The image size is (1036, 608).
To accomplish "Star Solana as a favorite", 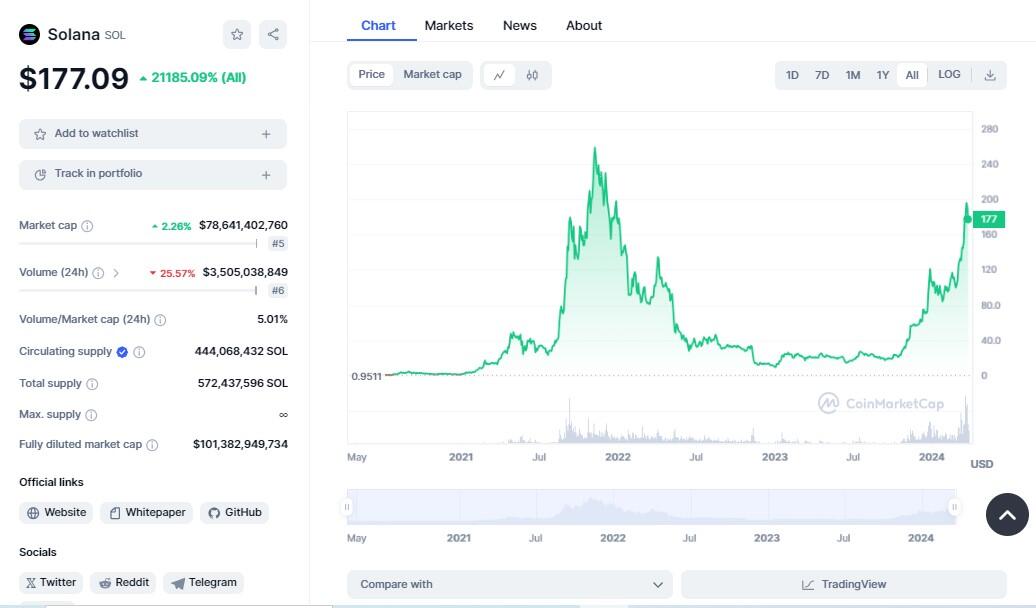I will coord(237,34).
